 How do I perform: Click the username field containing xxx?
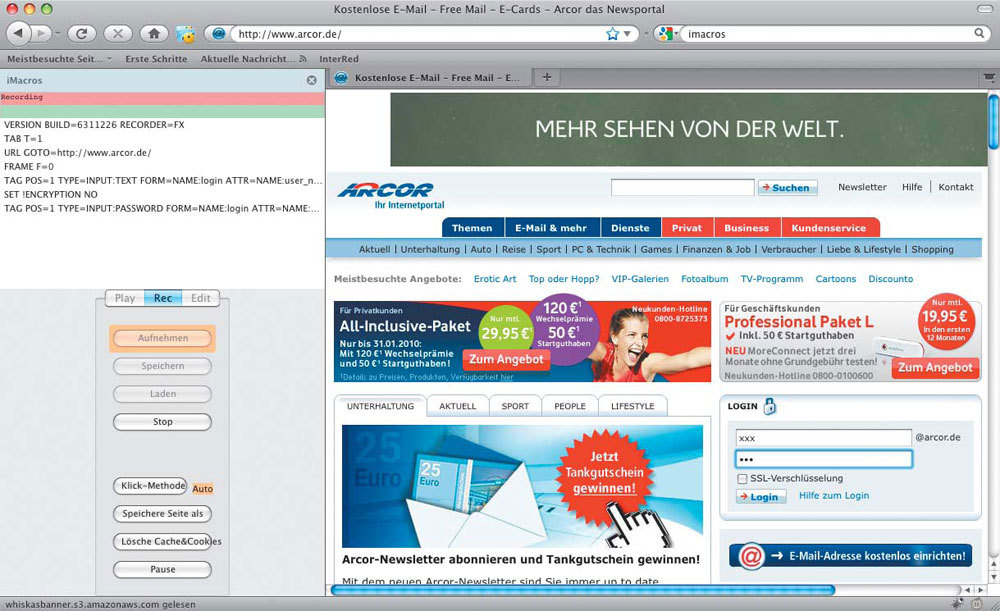[824, 438]
